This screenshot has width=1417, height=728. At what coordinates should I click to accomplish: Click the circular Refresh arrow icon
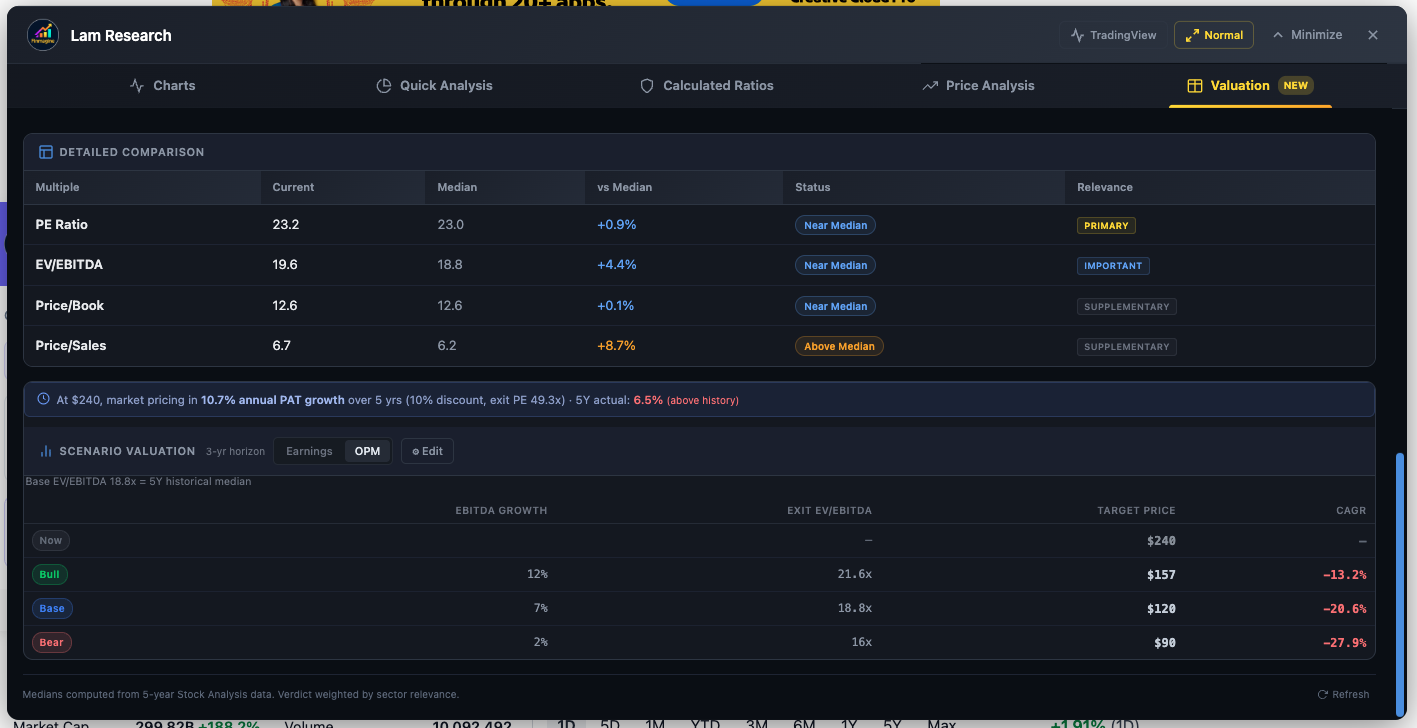[1321, 694]
